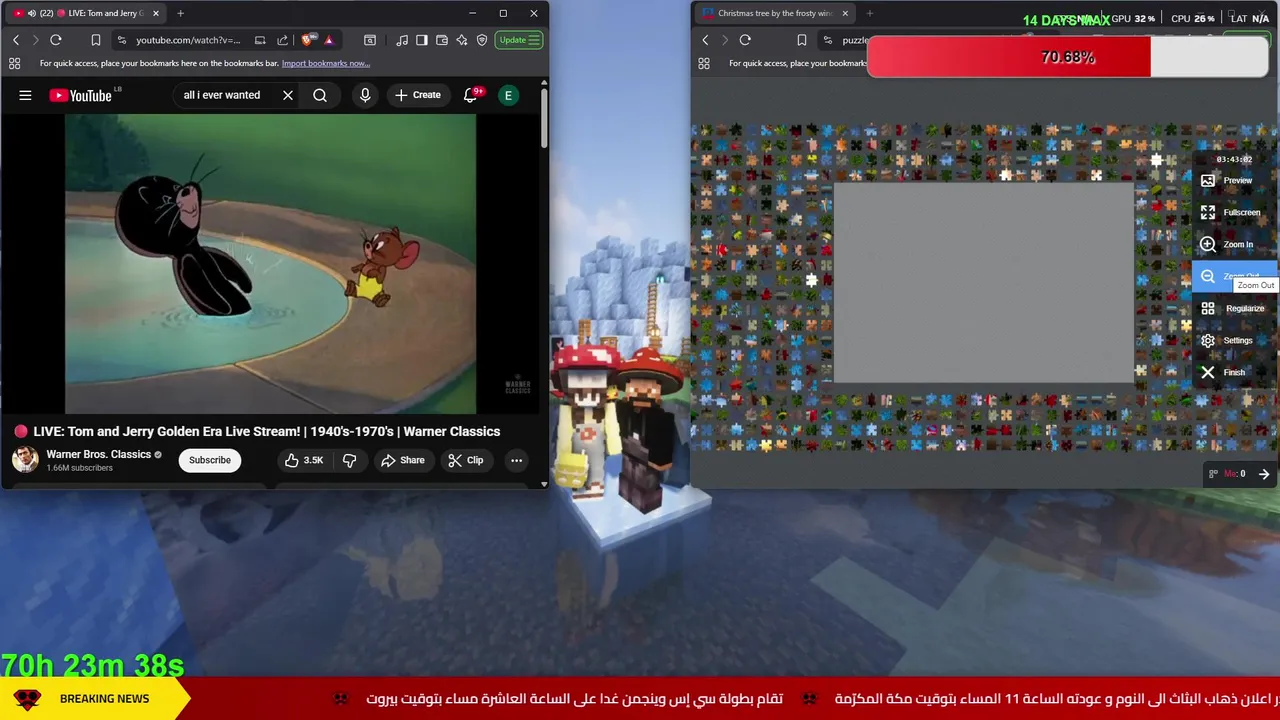Click the YouTube search magnifier button

click(320, 95)
